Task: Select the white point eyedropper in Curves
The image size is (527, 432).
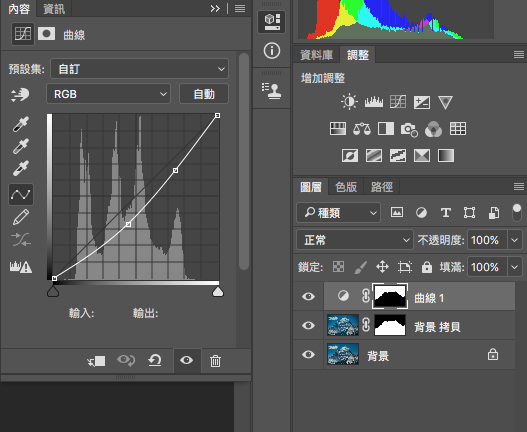Action: 21,168
